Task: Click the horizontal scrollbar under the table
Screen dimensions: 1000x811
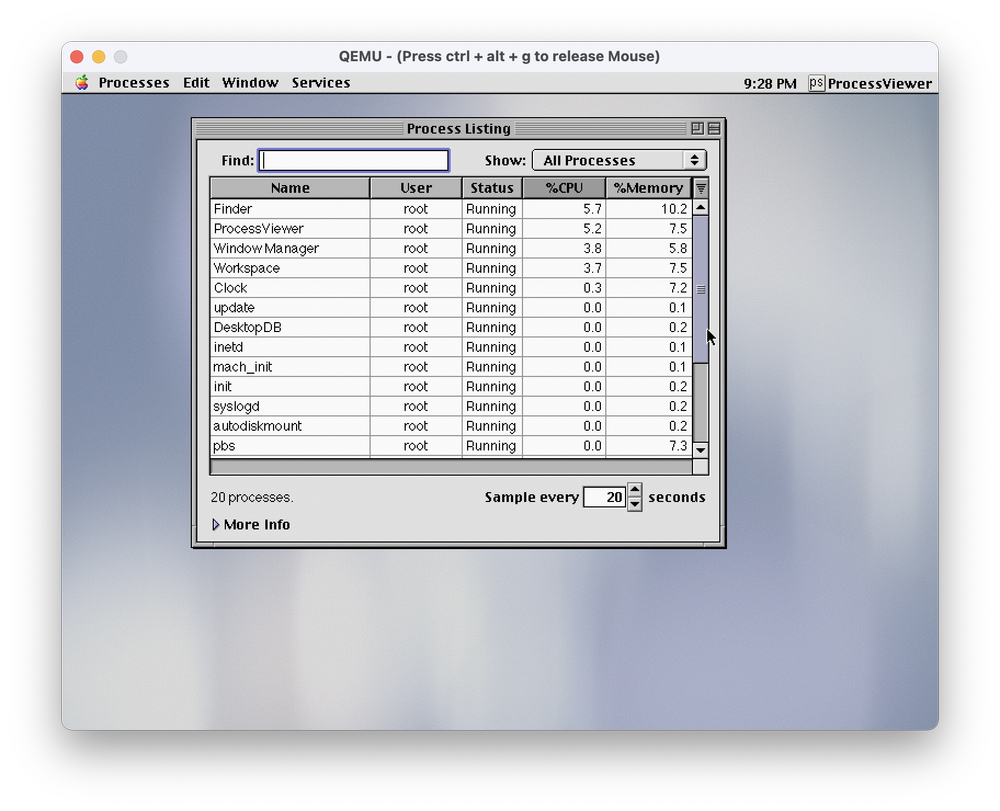Action: point(451,467)
